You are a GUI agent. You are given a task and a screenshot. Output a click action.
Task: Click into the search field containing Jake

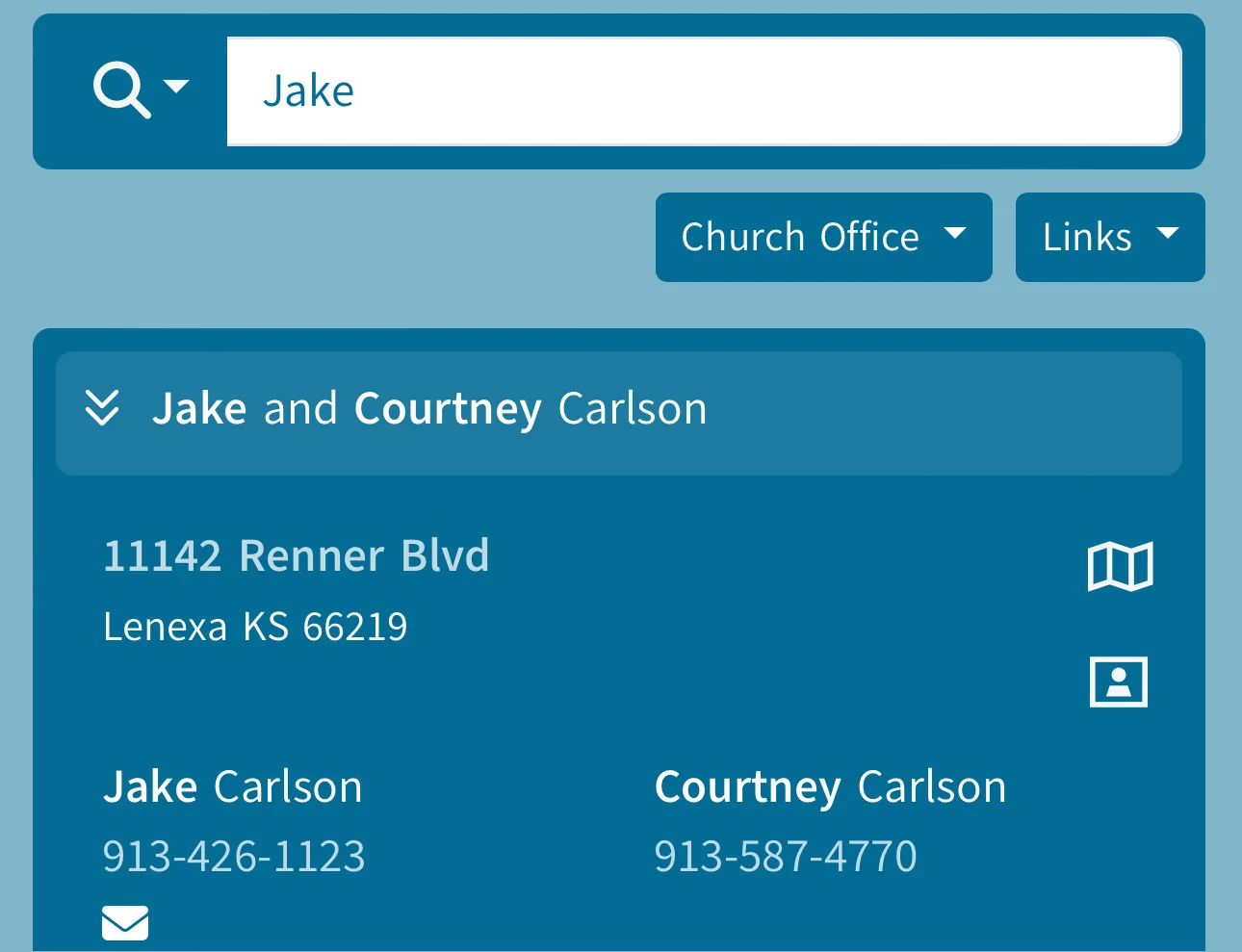click(703, 91)
